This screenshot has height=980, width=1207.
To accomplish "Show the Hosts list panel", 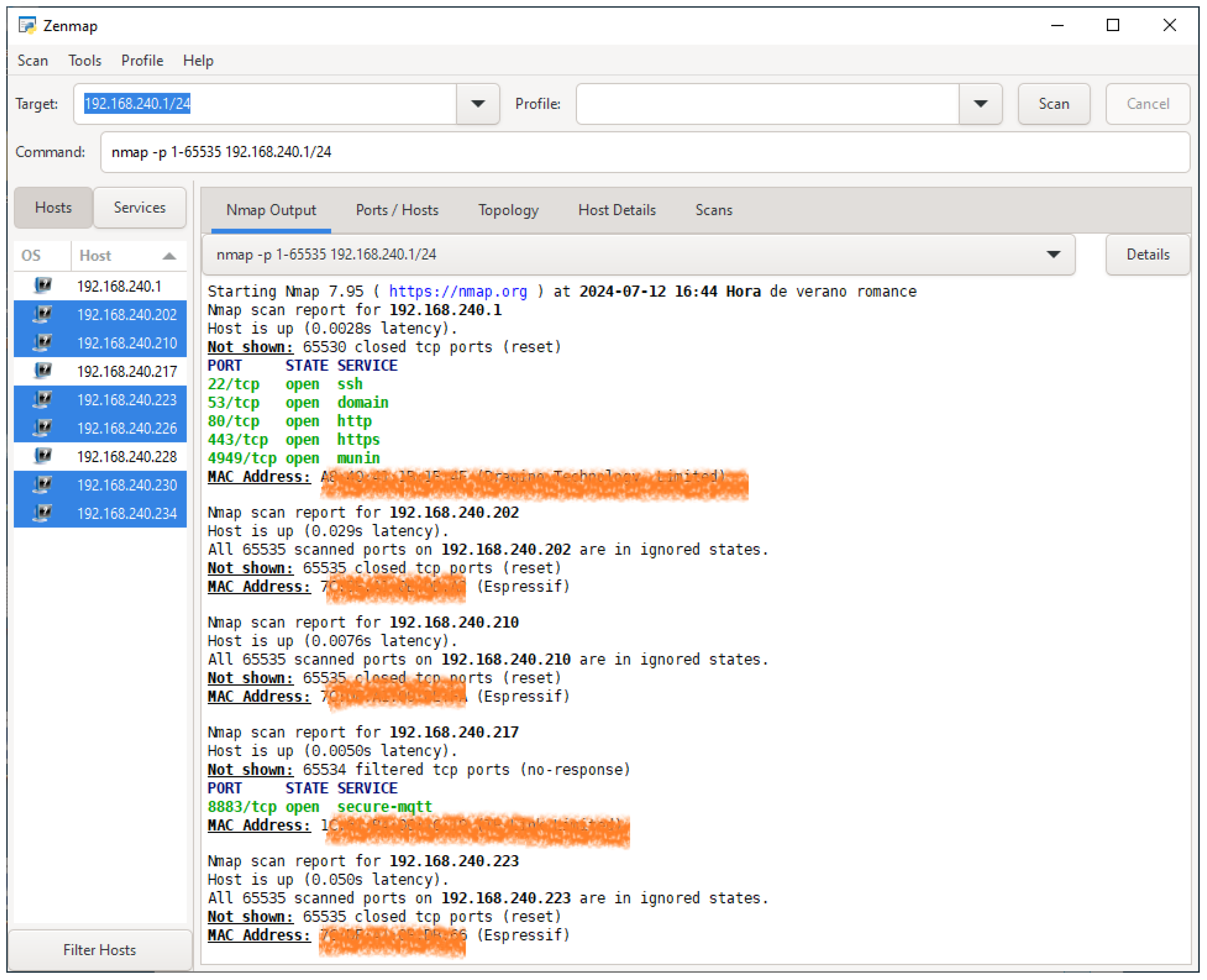I will (53, 207).
